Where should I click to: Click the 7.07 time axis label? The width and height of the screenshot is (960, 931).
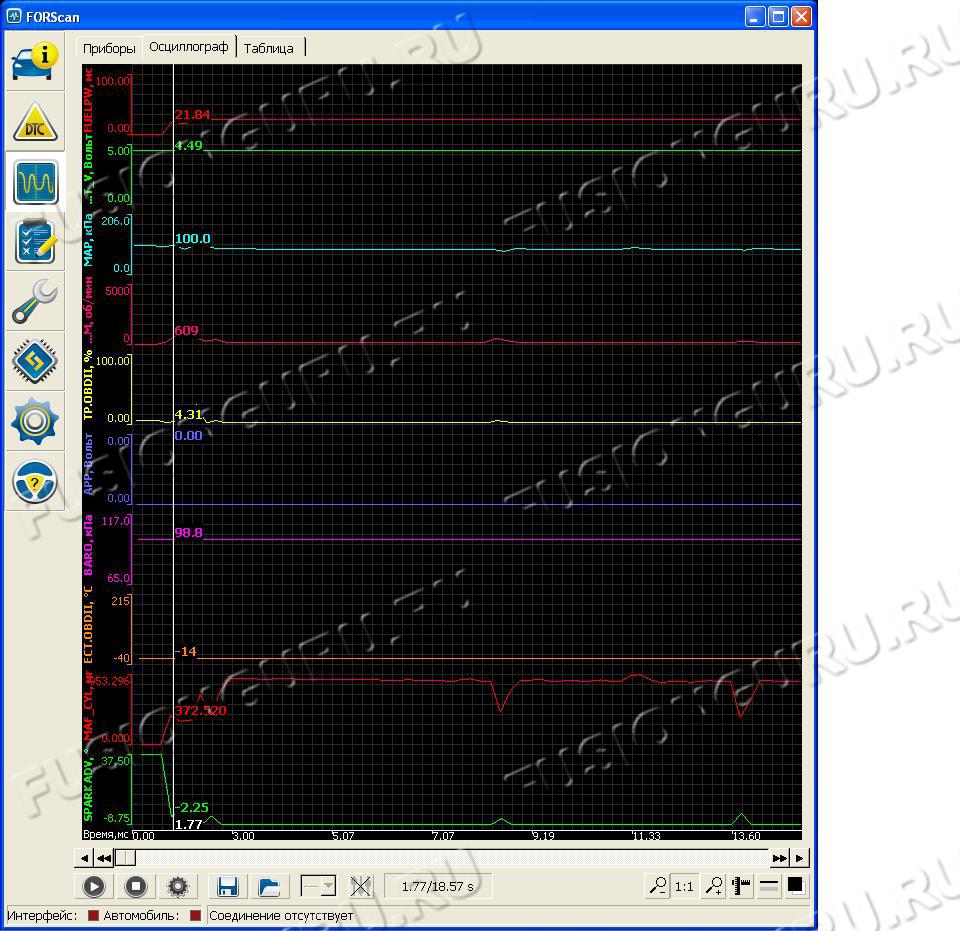pos(443,836)
